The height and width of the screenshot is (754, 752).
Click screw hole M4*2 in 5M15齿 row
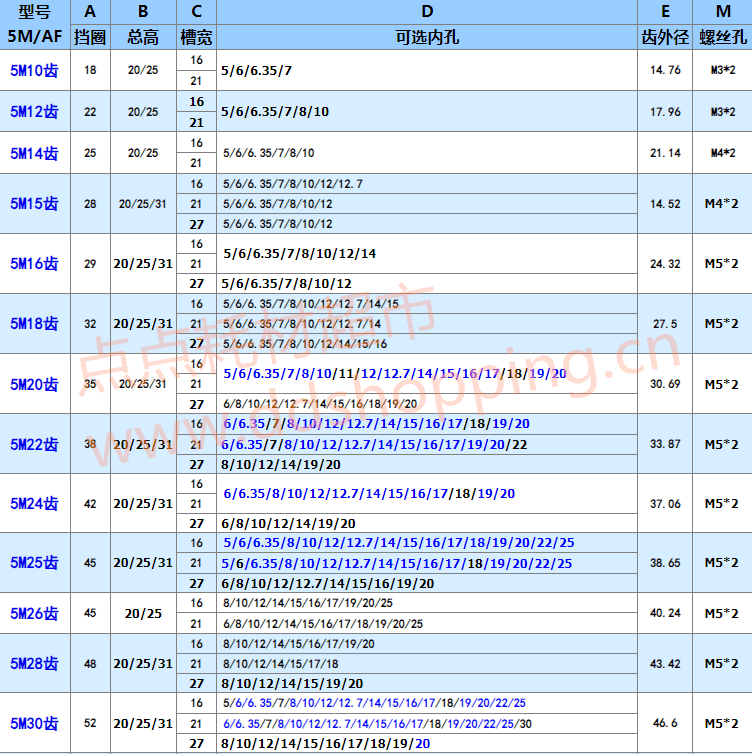point(721,203)
